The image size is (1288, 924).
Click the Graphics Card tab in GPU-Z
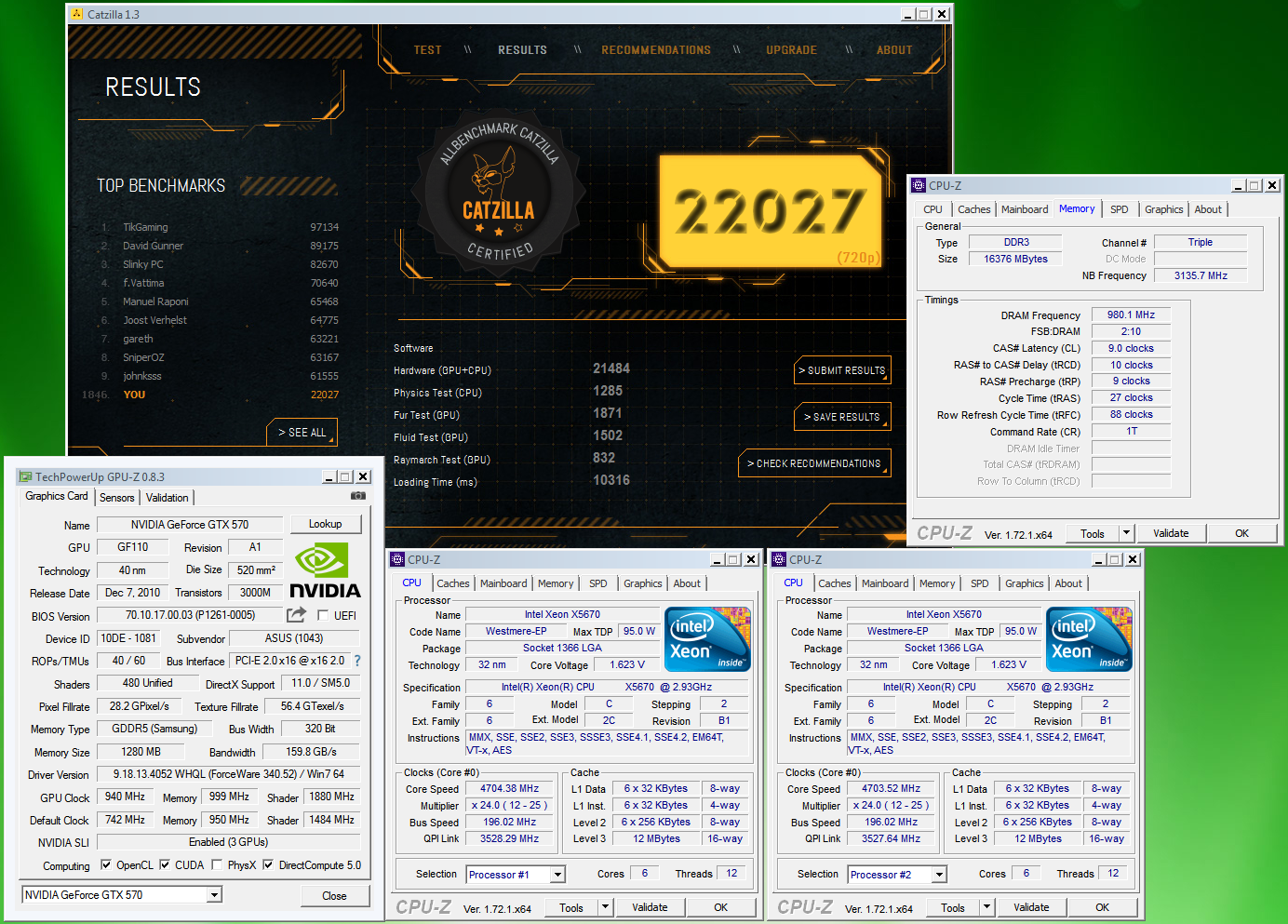(57, 497)
